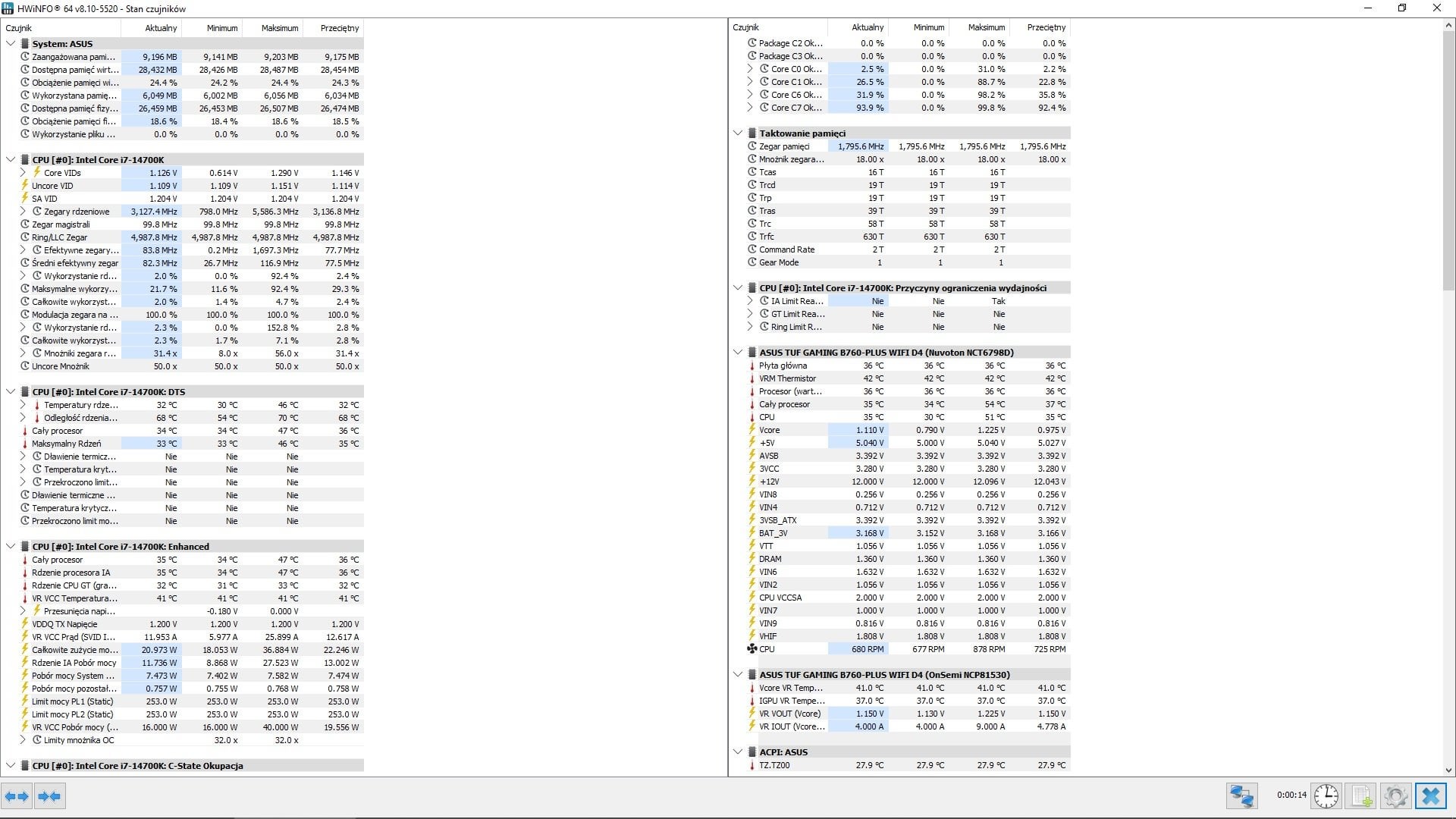The height and width of the screenshot is (819, 1456).
Task: Click the clock icon beside Uncore Mnożnik
Action: pyautogui.click(x=25, y=366)
